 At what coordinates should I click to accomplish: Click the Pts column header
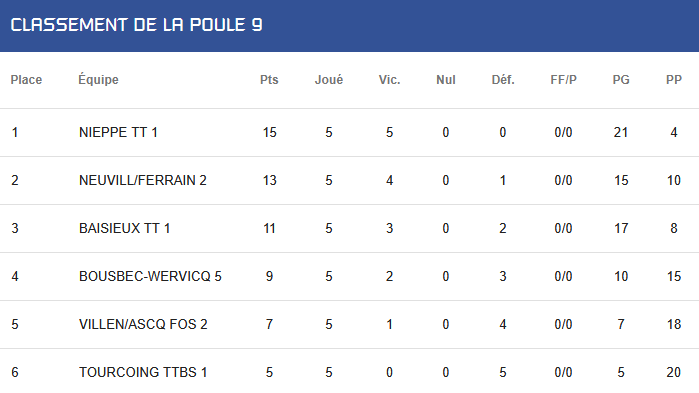[269, 80]
